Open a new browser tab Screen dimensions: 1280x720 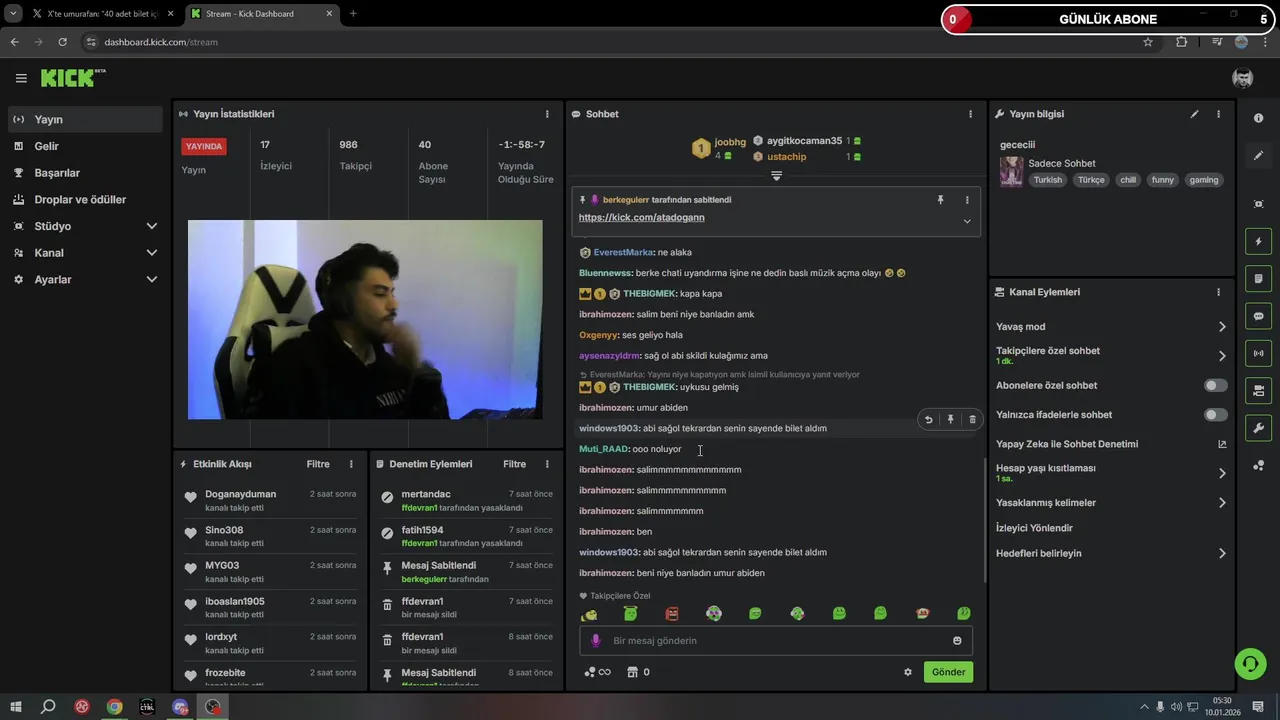coord(352,14)
